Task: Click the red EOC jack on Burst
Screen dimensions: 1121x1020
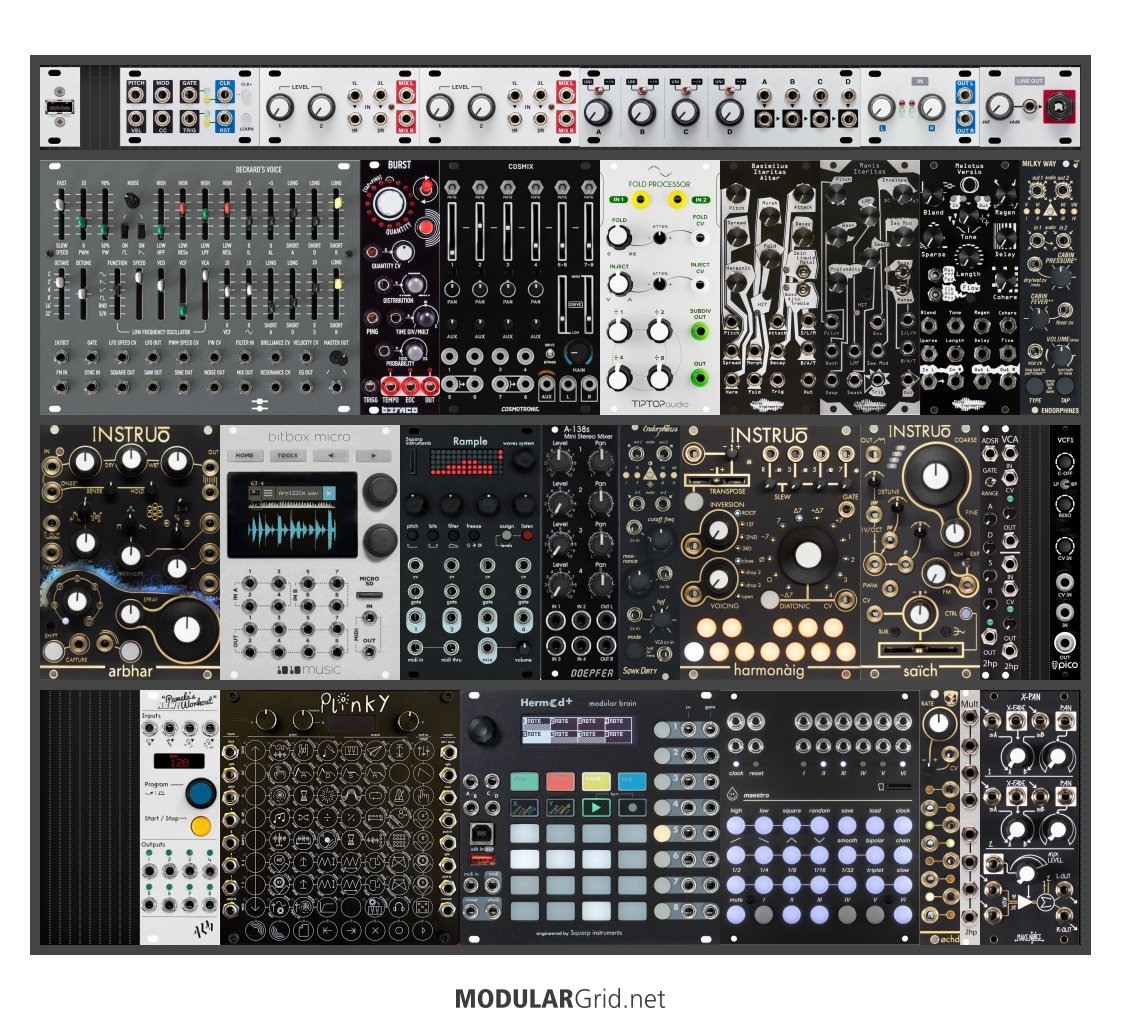Action: 410,386
